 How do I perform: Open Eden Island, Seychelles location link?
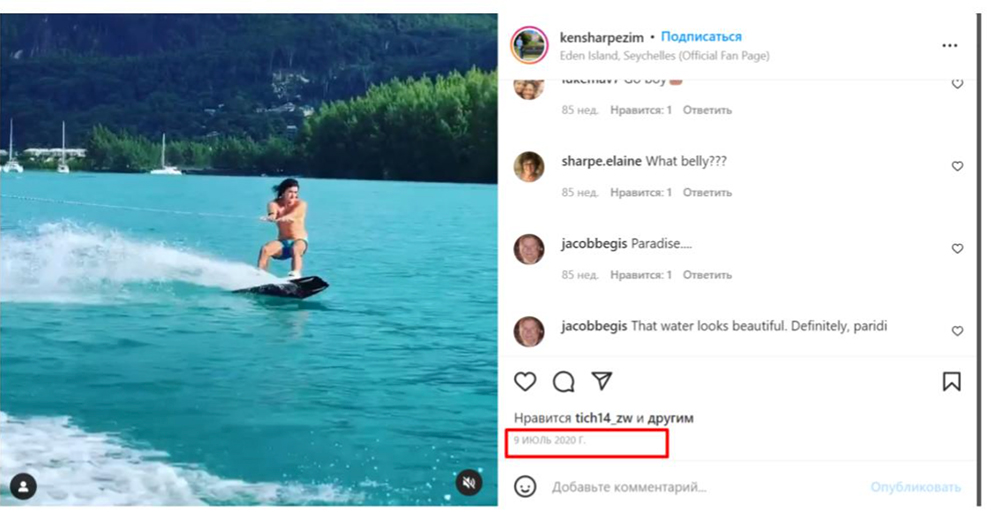coord(665,55)
